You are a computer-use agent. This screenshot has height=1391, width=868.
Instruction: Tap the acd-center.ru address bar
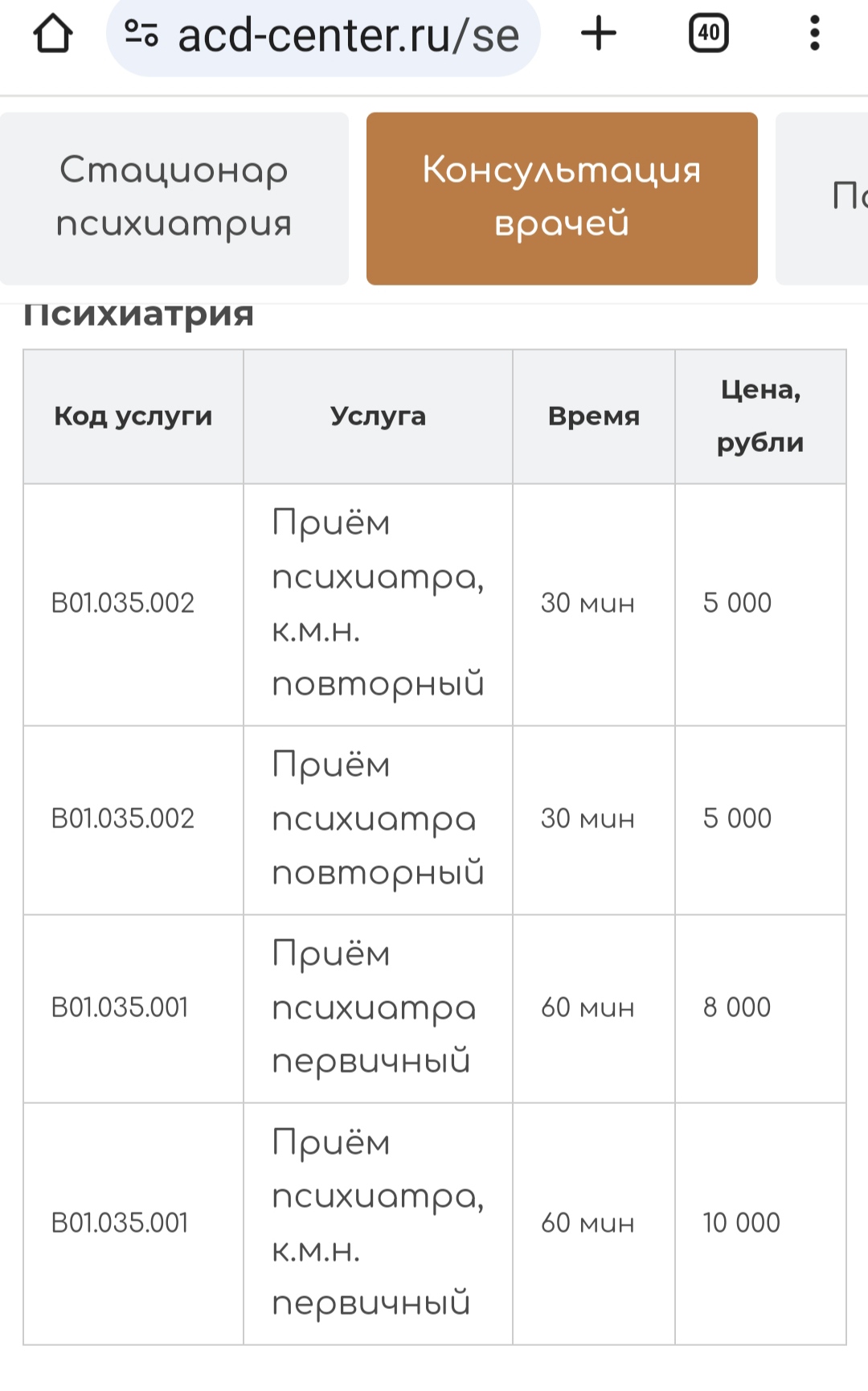click(323, 35)
